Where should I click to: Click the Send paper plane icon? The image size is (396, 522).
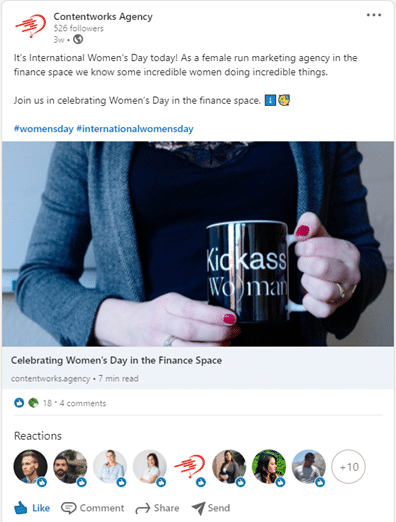(198, 508)
